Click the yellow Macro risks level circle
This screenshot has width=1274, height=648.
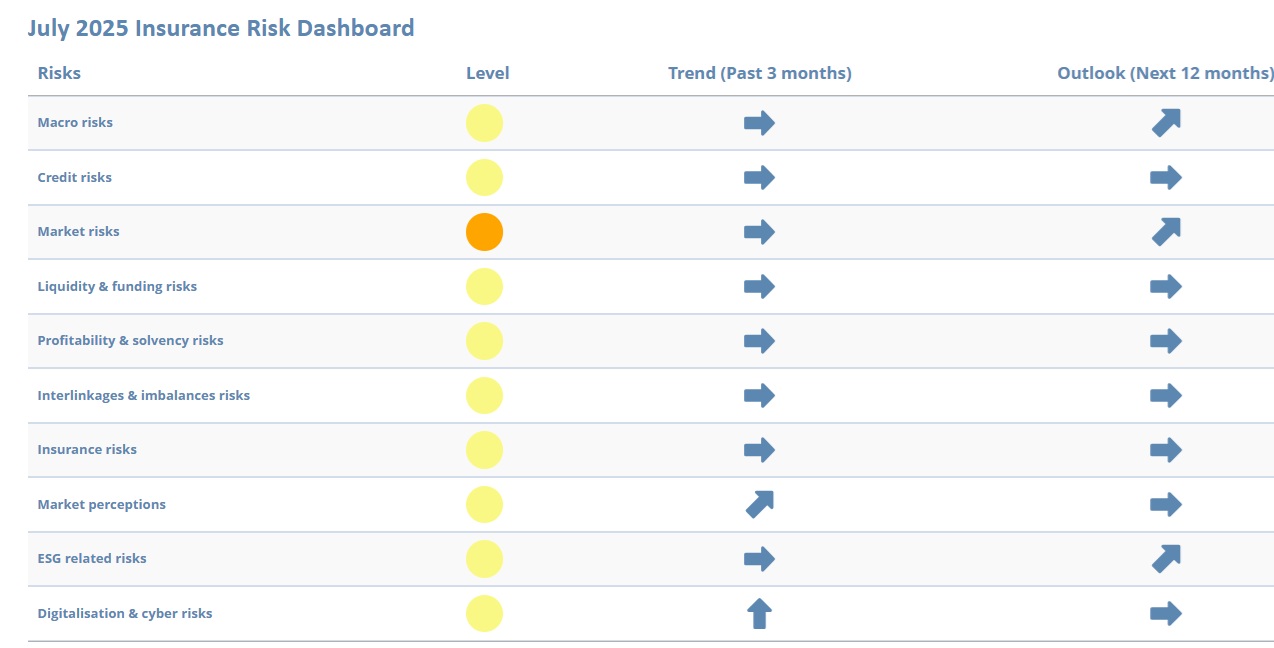point(484,123)
